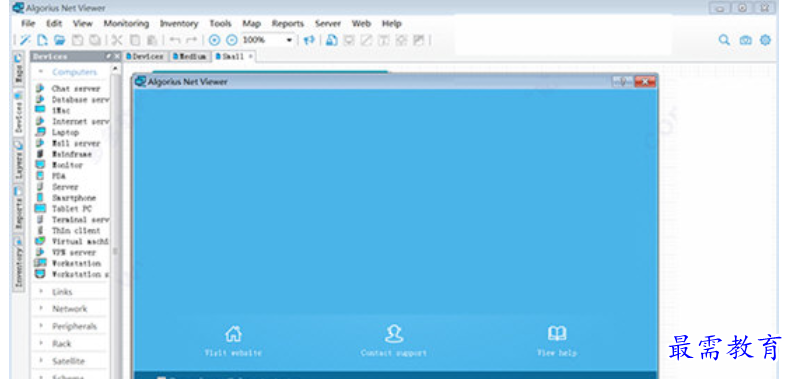
Task: Expand the Peripherals category
Action: click(41, 326)
